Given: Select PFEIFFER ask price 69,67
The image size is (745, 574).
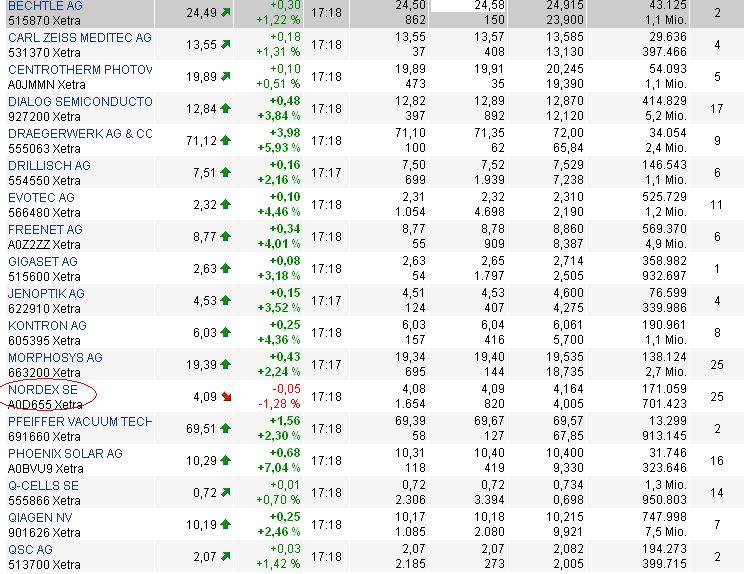Looking at the screenshot, I should (489, 421).
